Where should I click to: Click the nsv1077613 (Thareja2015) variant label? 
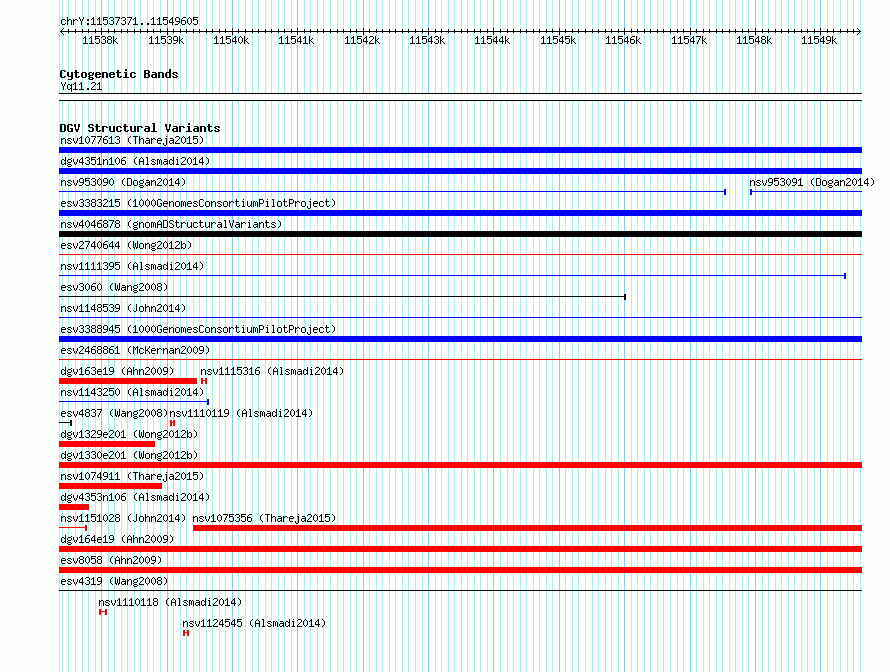(132, 140)
